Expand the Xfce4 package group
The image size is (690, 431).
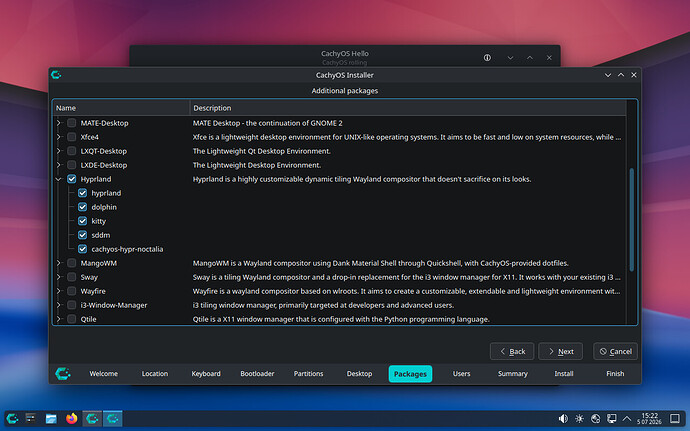(59, 137)
